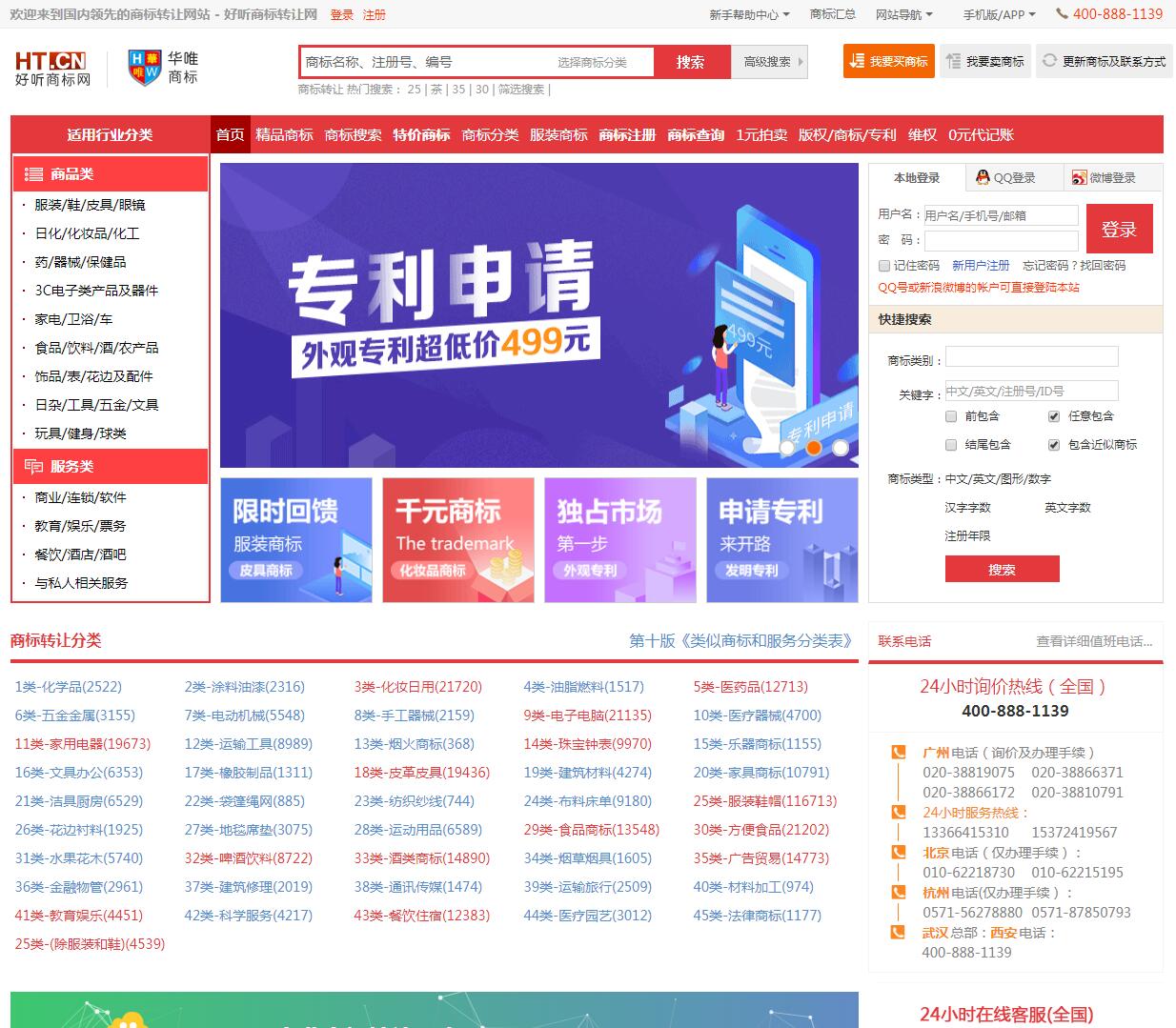Open the 千元商标 promo card
Viewport: 1176px width, 1028px height.
pyautogui.click(x=458, y=540)
